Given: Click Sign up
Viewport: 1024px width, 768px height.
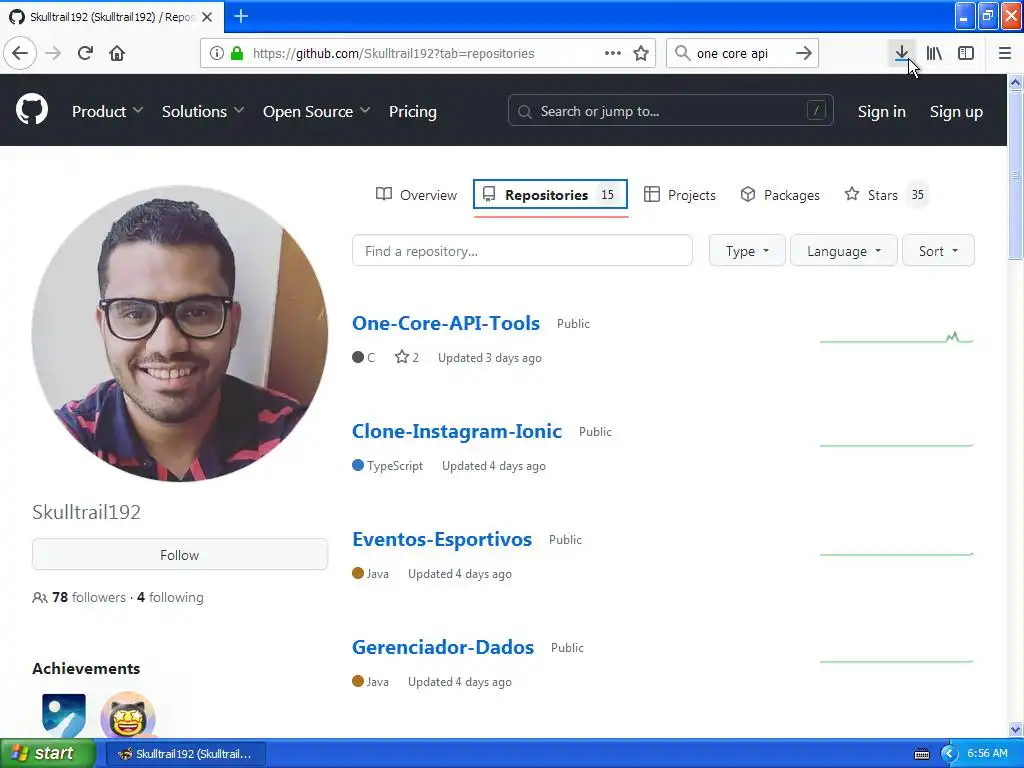Looking at the screenshot, I should tap(956, 112).
